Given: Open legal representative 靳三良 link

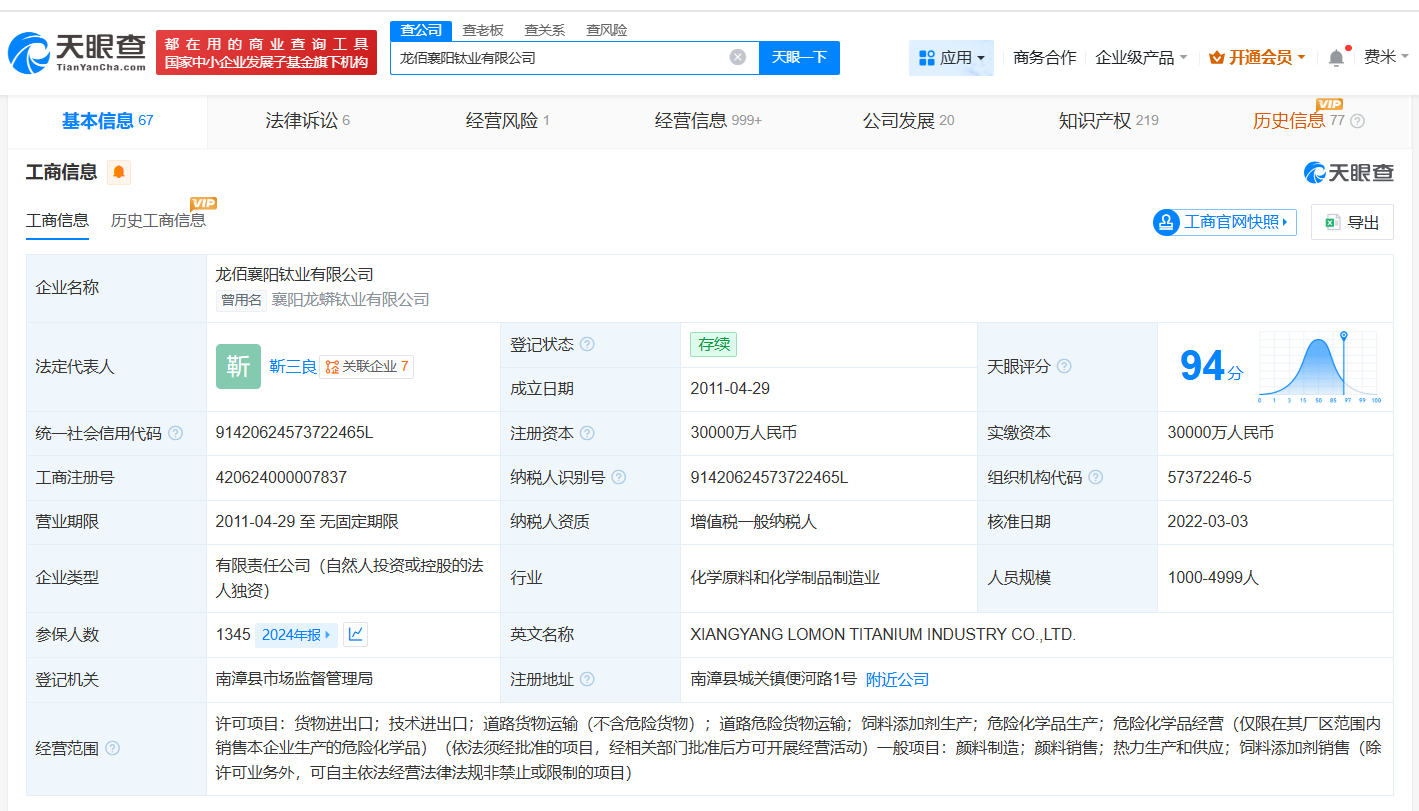Looking at the screenshot, I should (x=292, y=366).
